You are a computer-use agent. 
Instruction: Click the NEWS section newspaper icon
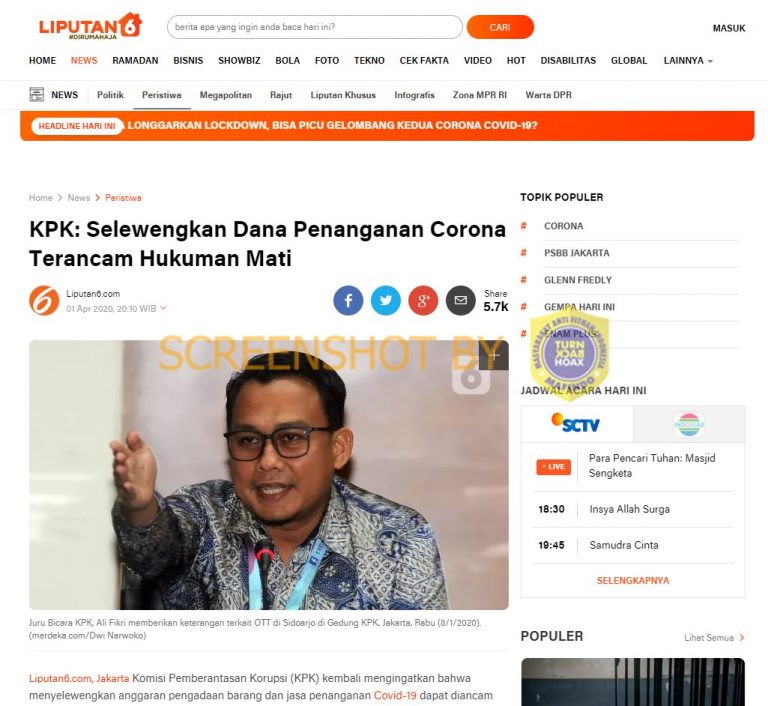(x=36, y=95)
